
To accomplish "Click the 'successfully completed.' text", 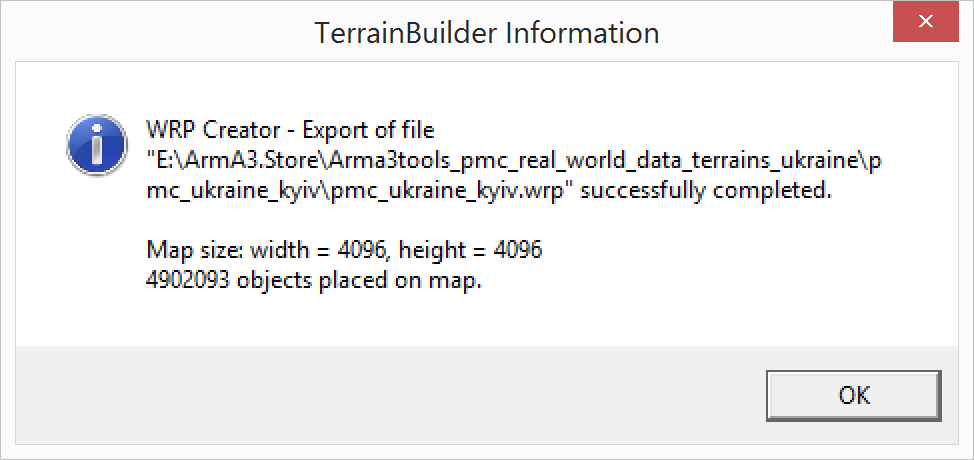I will click(708, 191).
